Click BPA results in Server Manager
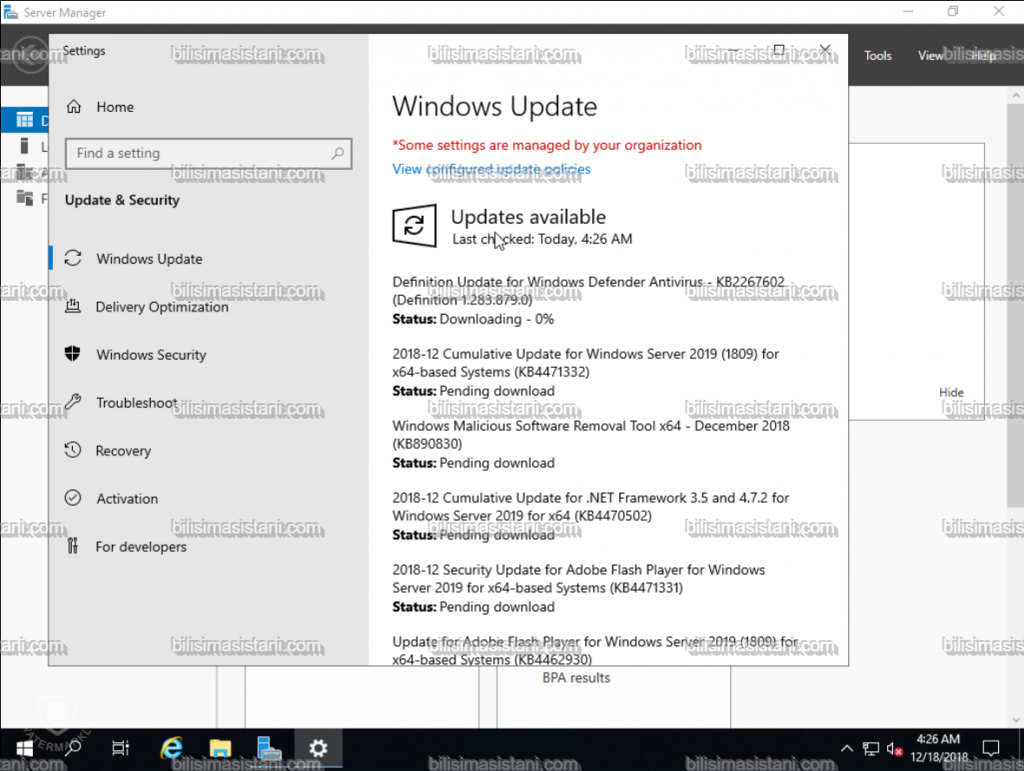 [x=576, y=678]
